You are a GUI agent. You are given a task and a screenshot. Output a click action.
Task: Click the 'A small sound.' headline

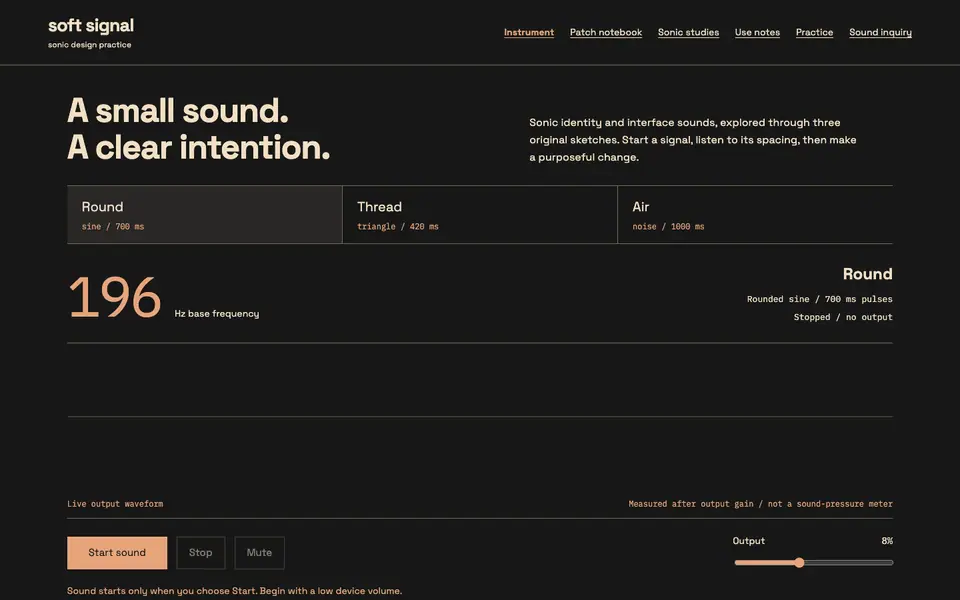pos(178,111)
